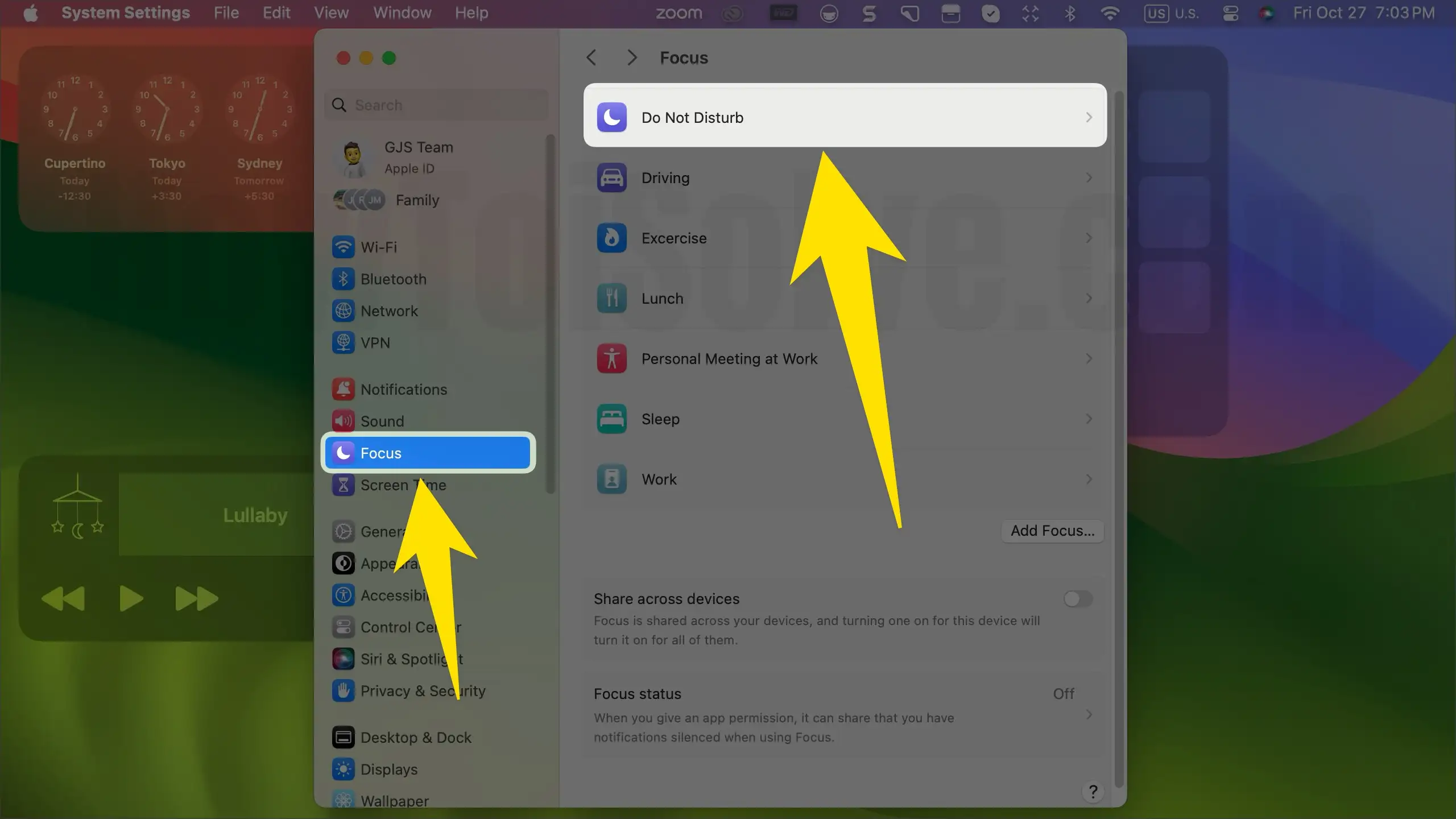Viewport: 1456px width, 819px height.
Task: Open the Edit menu
Action: (276, 13)
